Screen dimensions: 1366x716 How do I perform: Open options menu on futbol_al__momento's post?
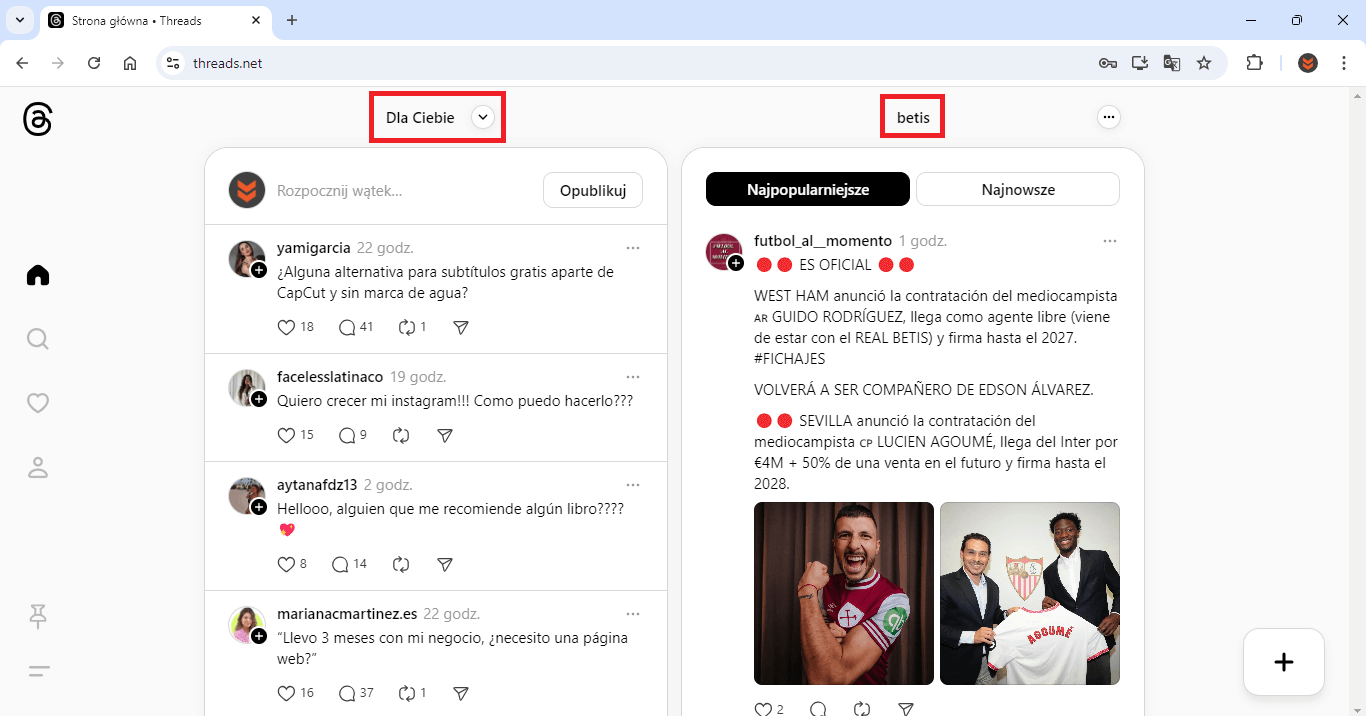[1110, 241]
